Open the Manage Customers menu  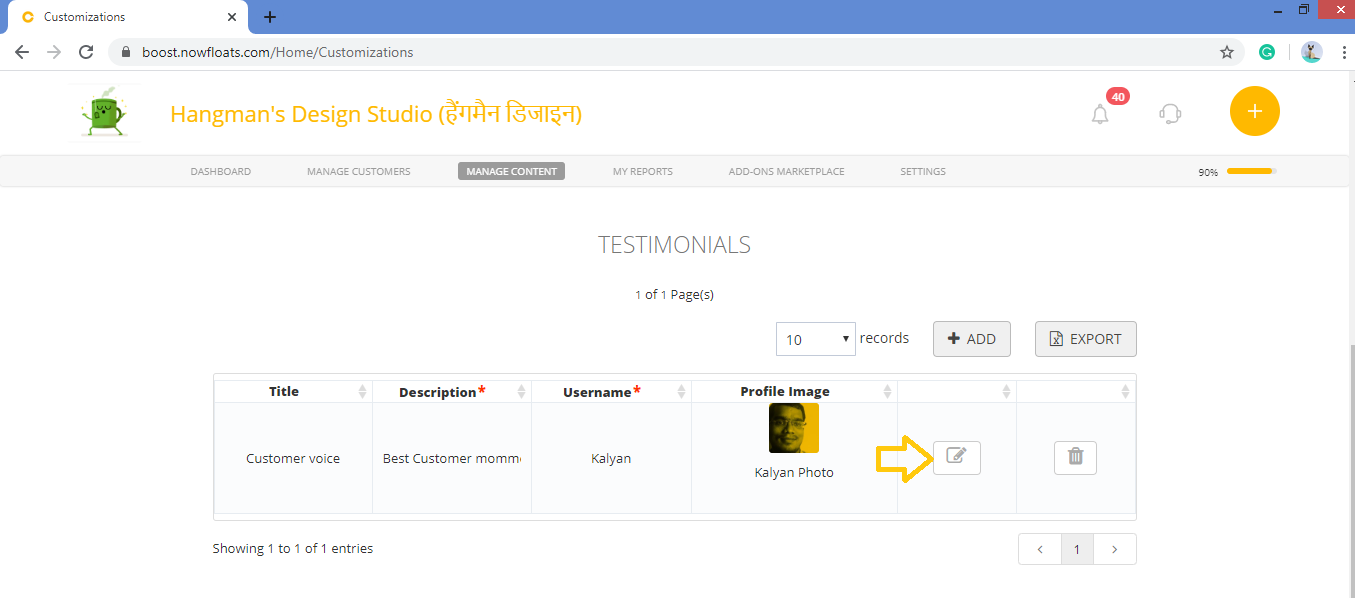pos(358,171)
